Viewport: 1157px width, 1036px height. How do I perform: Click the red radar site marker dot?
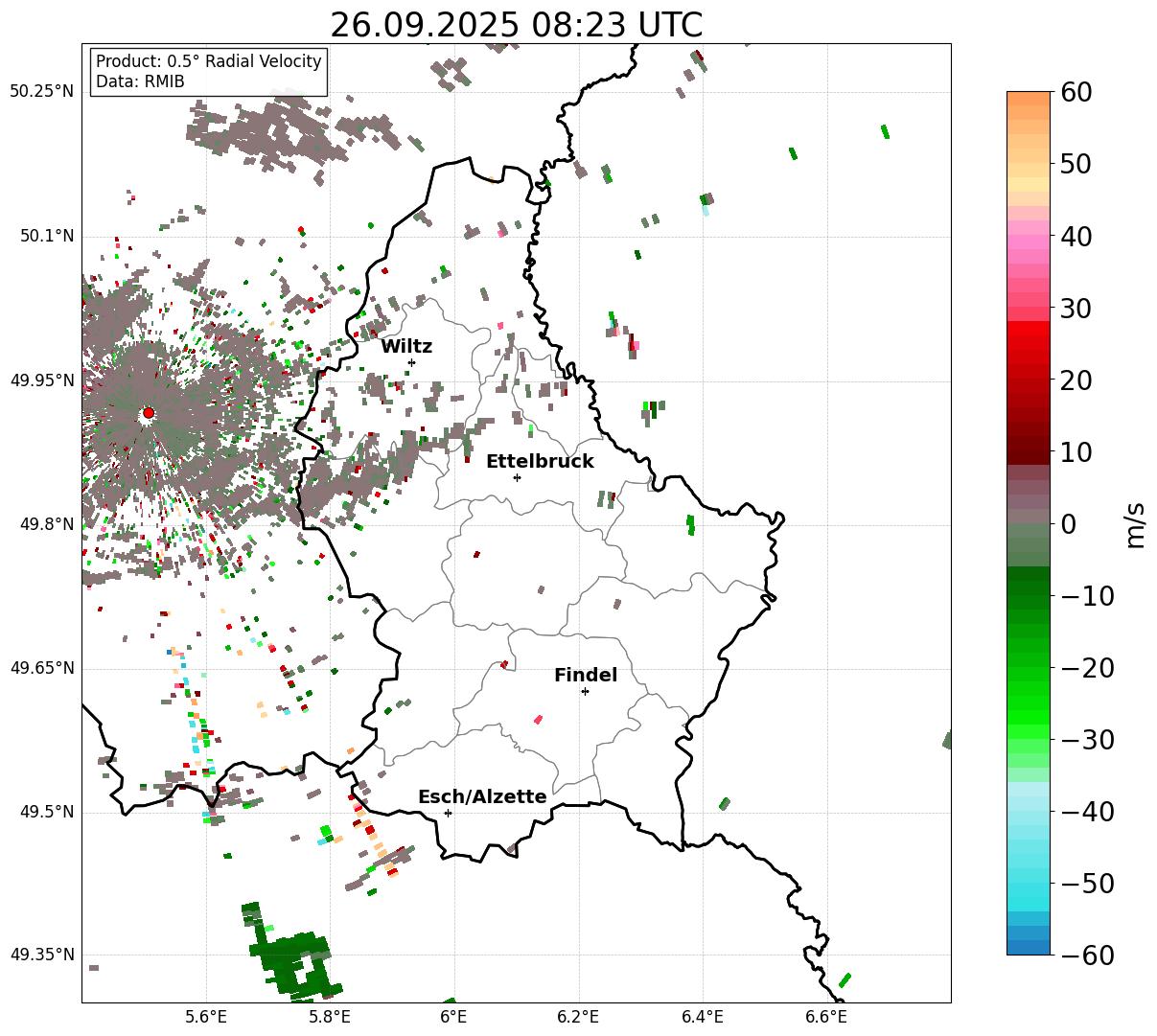[x=148, y=413]
